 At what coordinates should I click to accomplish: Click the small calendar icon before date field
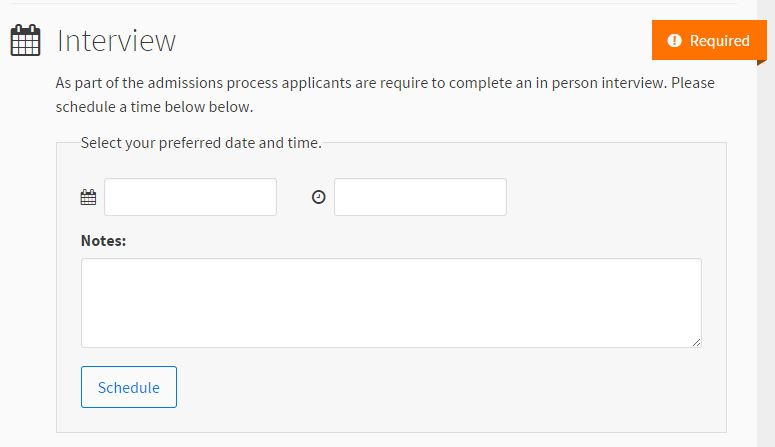coord(88,198)
